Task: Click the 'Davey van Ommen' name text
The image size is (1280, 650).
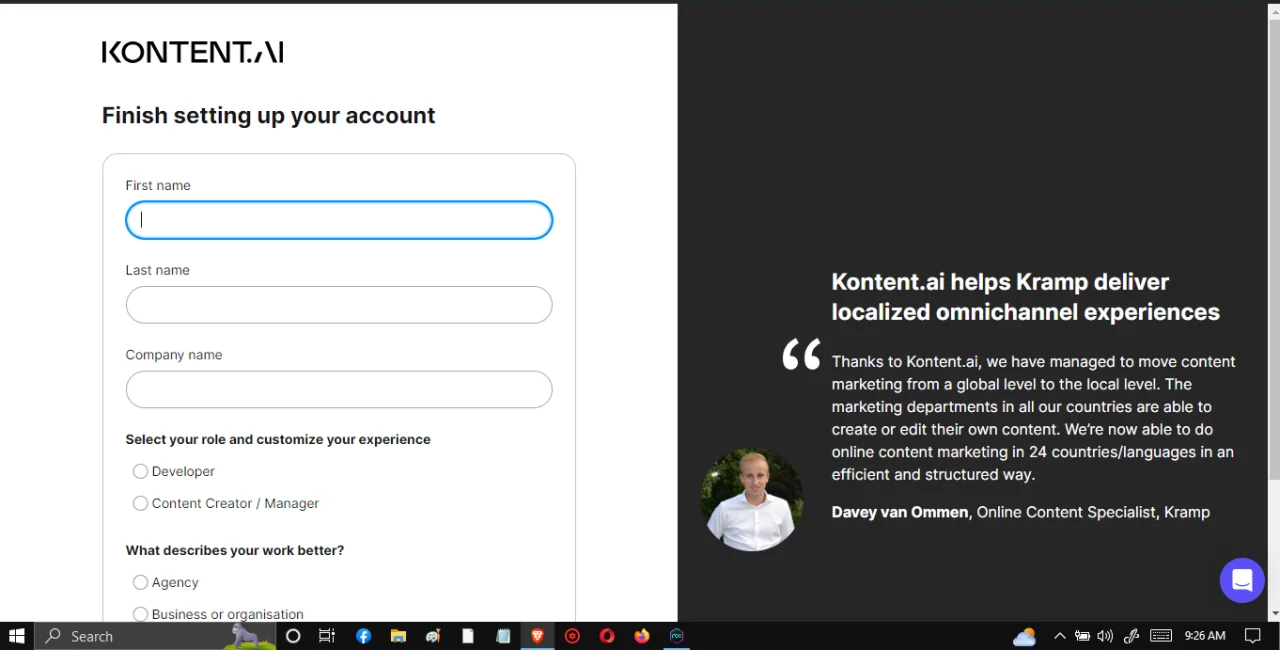Action: tap(900, 512)
